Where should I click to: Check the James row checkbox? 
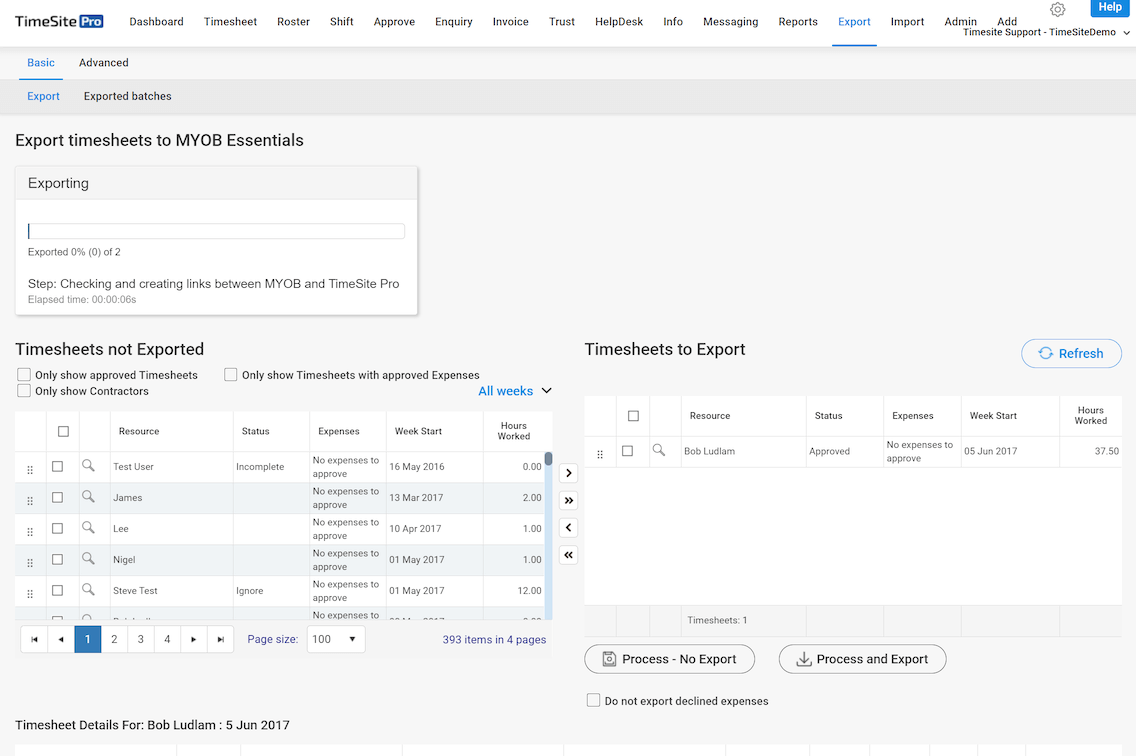tap(57, 497)
